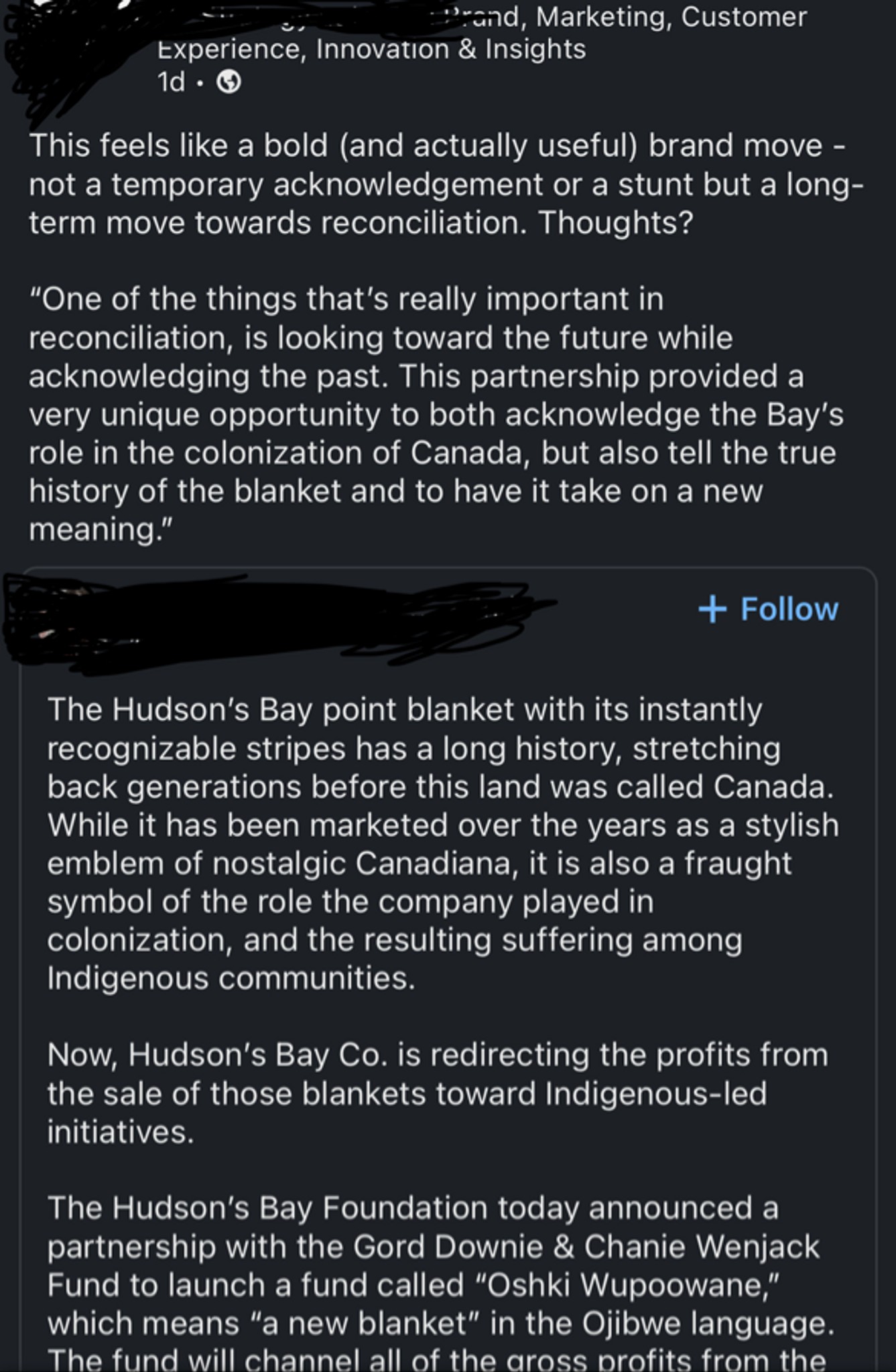Tap the plus icon beside Follow

pyautogui.click(x=712, y=609)
